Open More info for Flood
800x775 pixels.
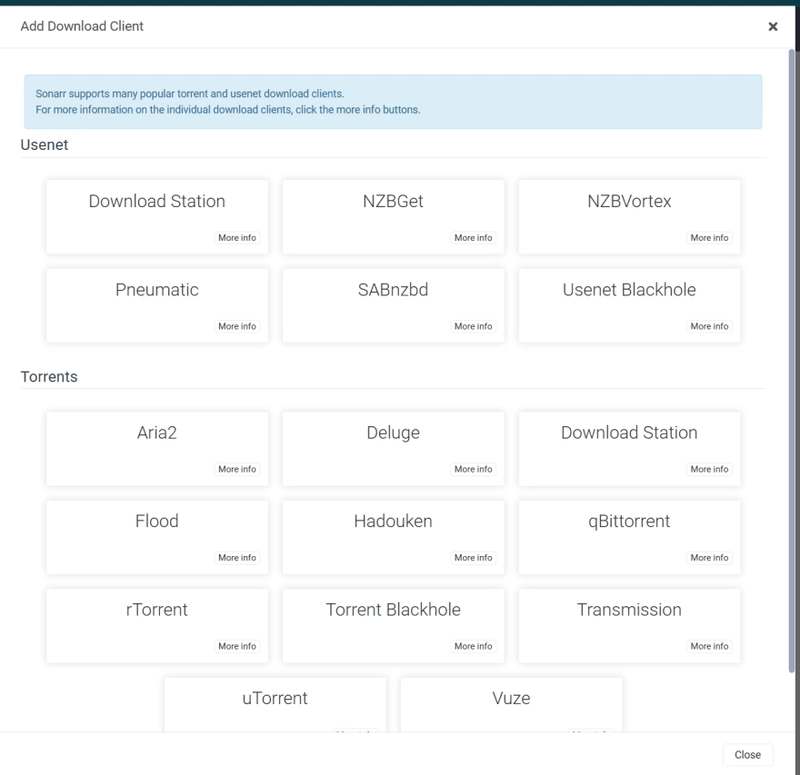tap(237, 558)
